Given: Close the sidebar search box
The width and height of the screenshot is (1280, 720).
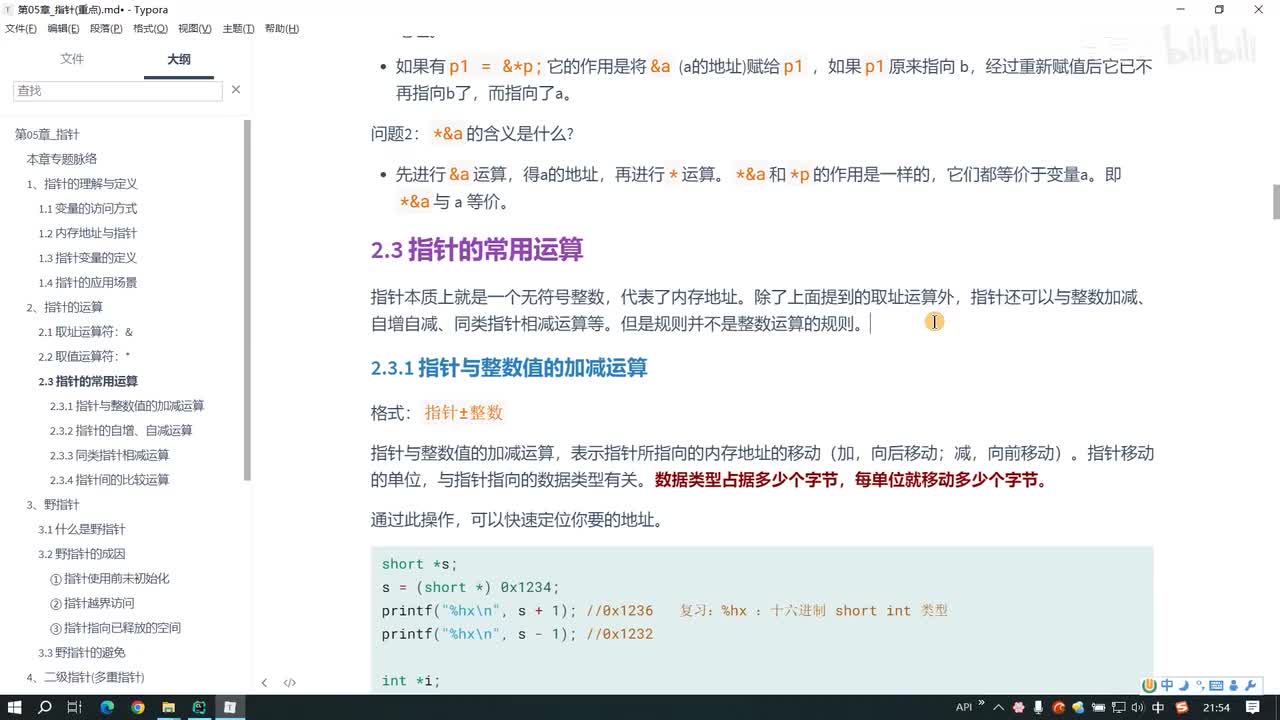Looking at the screenshot, I should pos(236,90).
